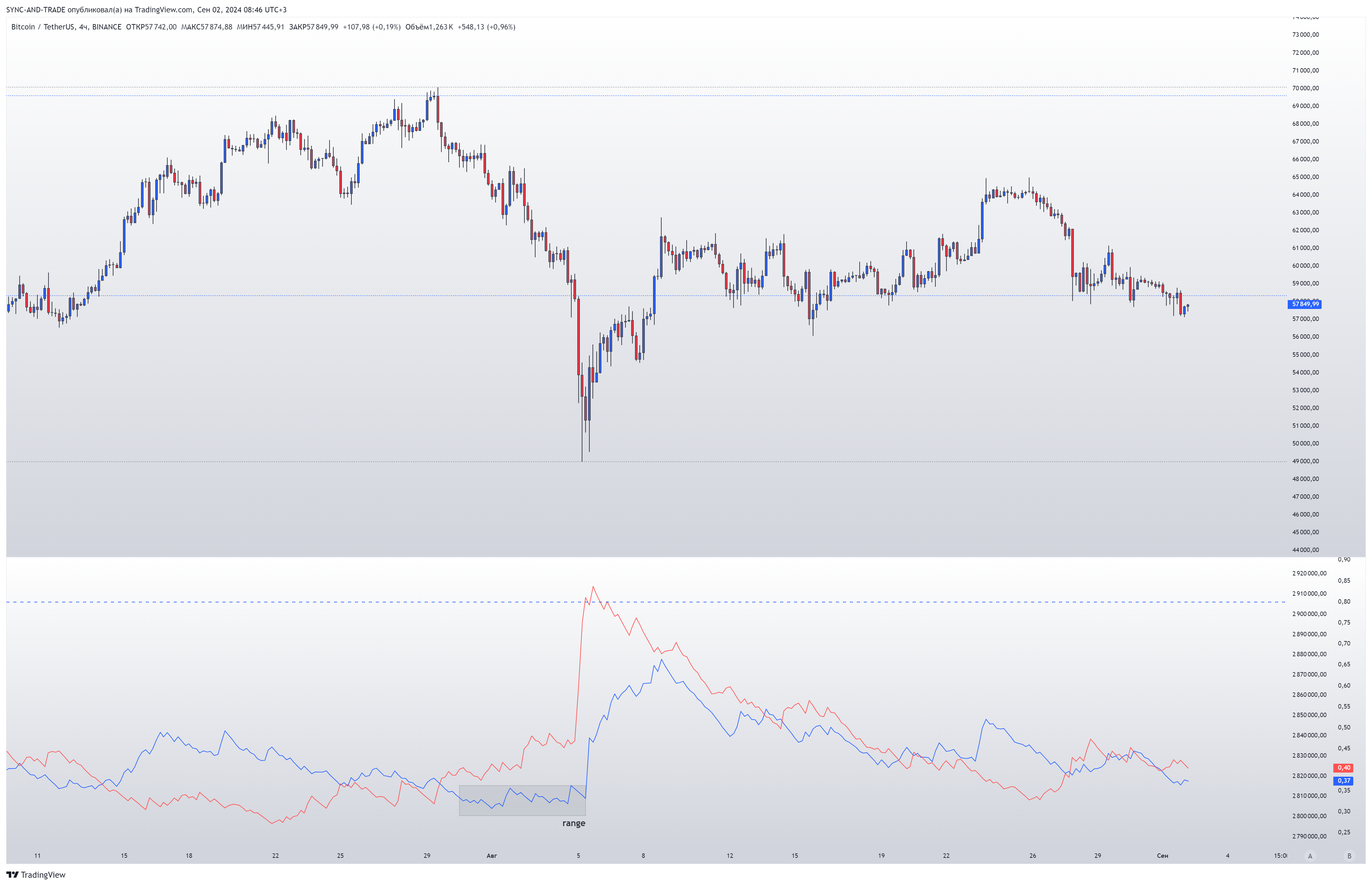Click date label 19 on time axis
This screenshot has height=886, width=1372.
pyautogui.click(x=881, y=856)
